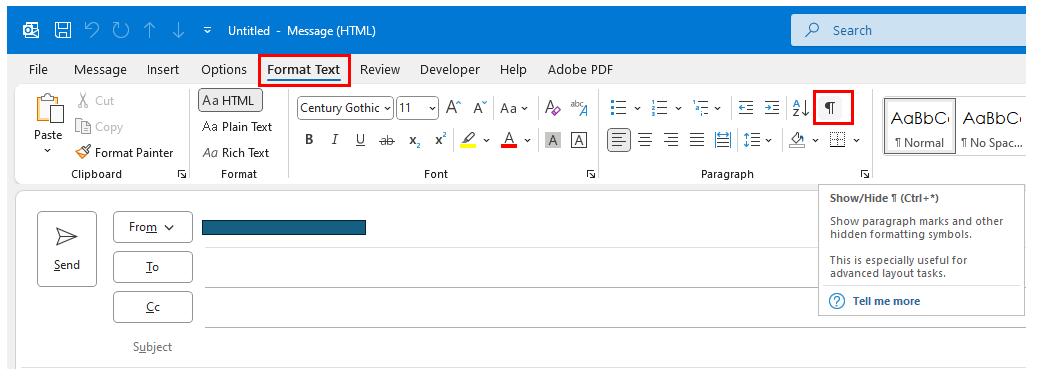Increase indent of paragraph

tap(771, 108)
